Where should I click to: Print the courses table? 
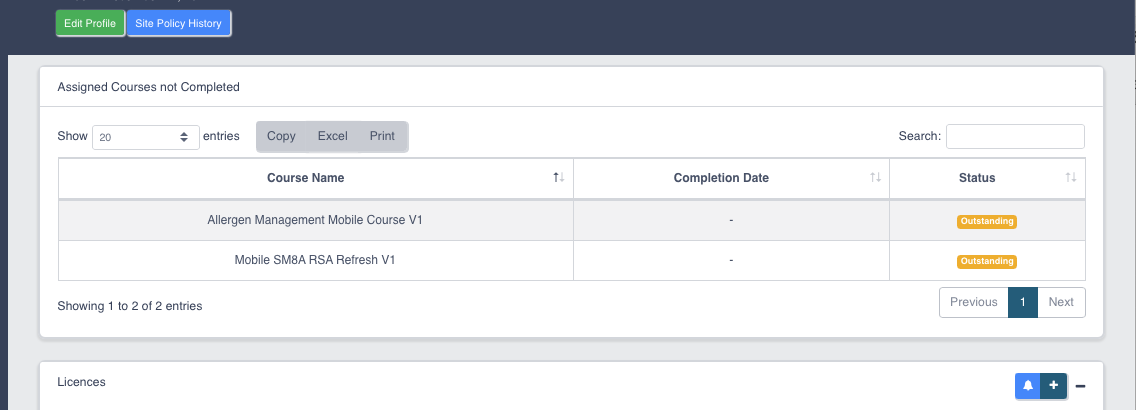pyautogui.click(x=383, y=136)
